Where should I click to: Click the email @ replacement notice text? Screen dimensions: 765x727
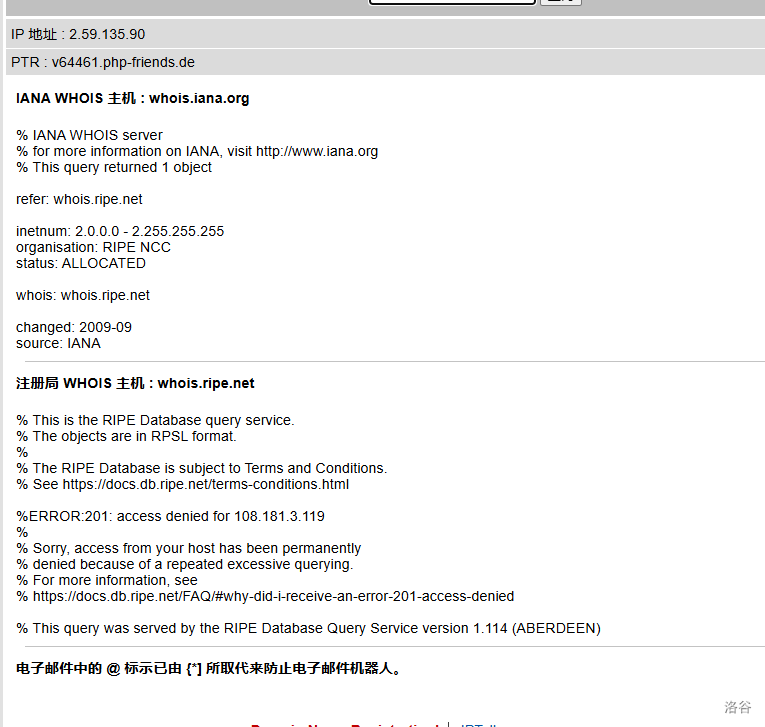pos(210,668)
